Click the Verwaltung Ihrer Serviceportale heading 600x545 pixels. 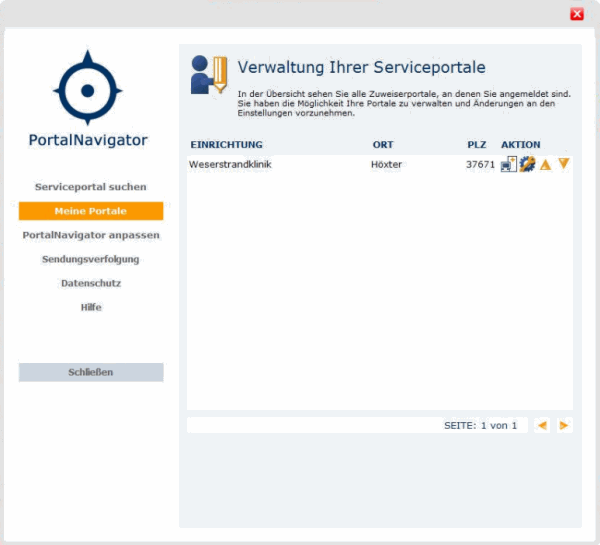click(362, 67)
